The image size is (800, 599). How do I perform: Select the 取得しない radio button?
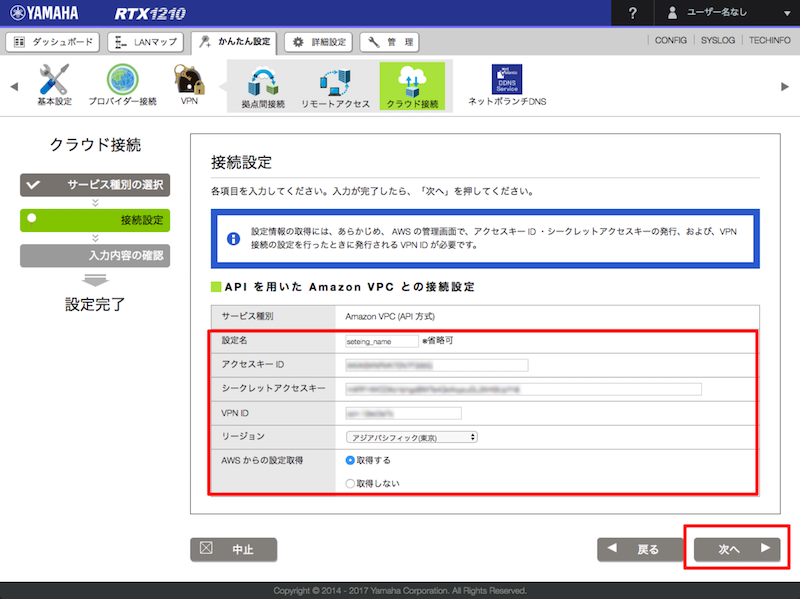(x=350, y=483)
